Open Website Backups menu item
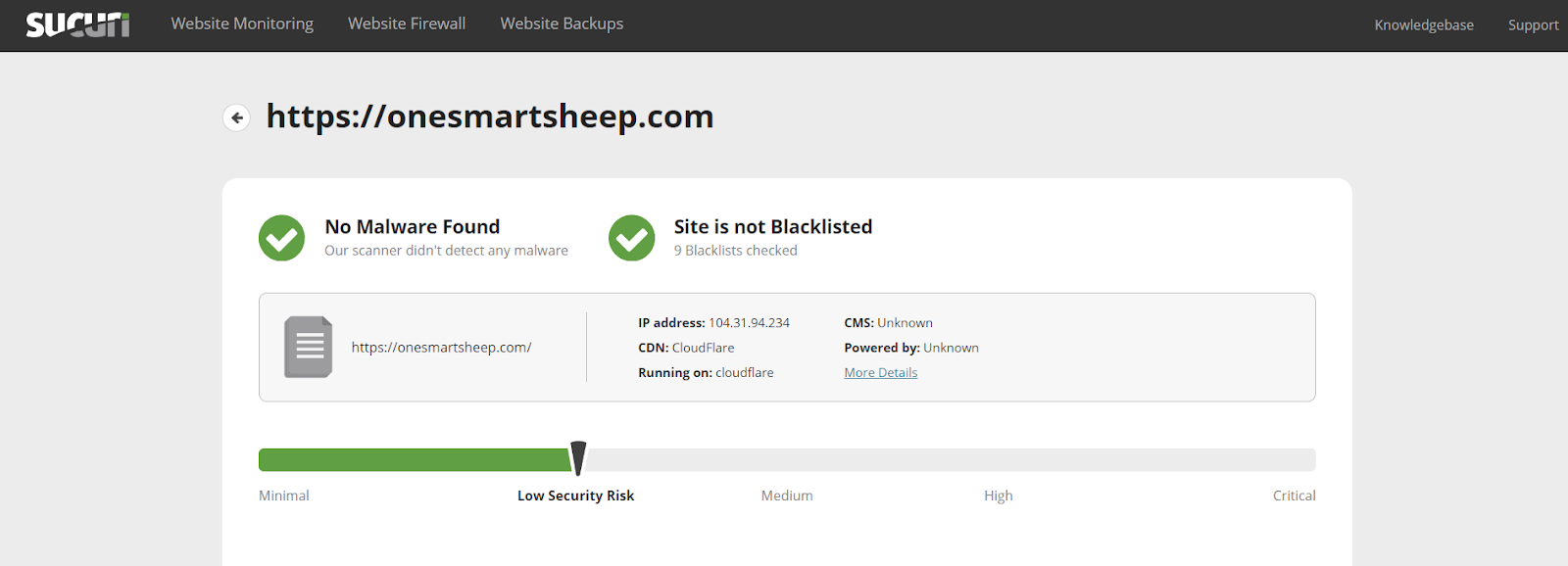Screen dimensions: 1568x566 click(562, 24)
